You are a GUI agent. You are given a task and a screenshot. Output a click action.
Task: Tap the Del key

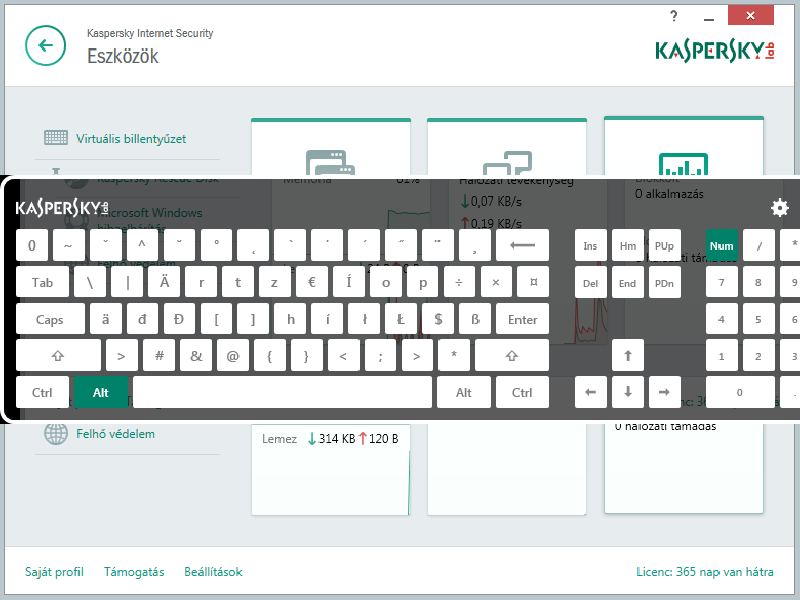[591, 282]
